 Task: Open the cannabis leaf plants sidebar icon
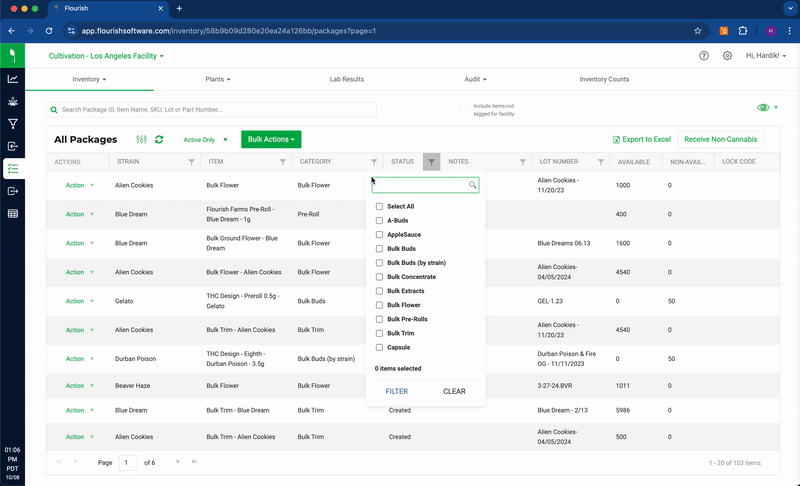click(13, 101)
